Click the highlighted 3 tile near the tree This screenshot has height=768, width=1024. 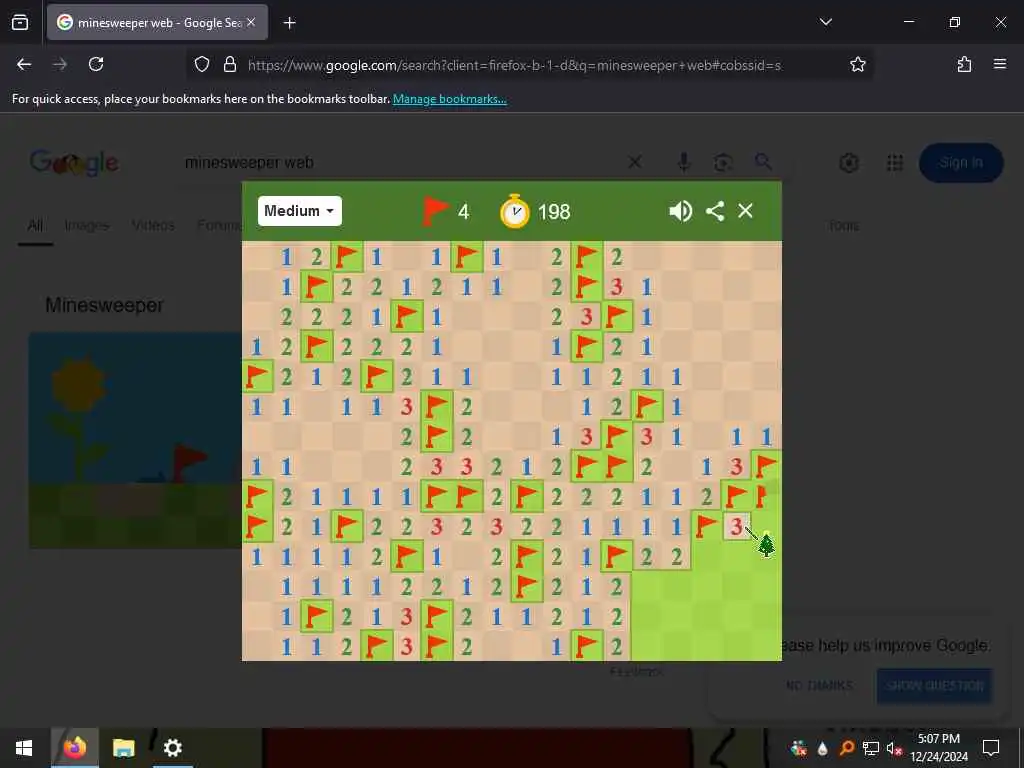[x=736, y=526]
